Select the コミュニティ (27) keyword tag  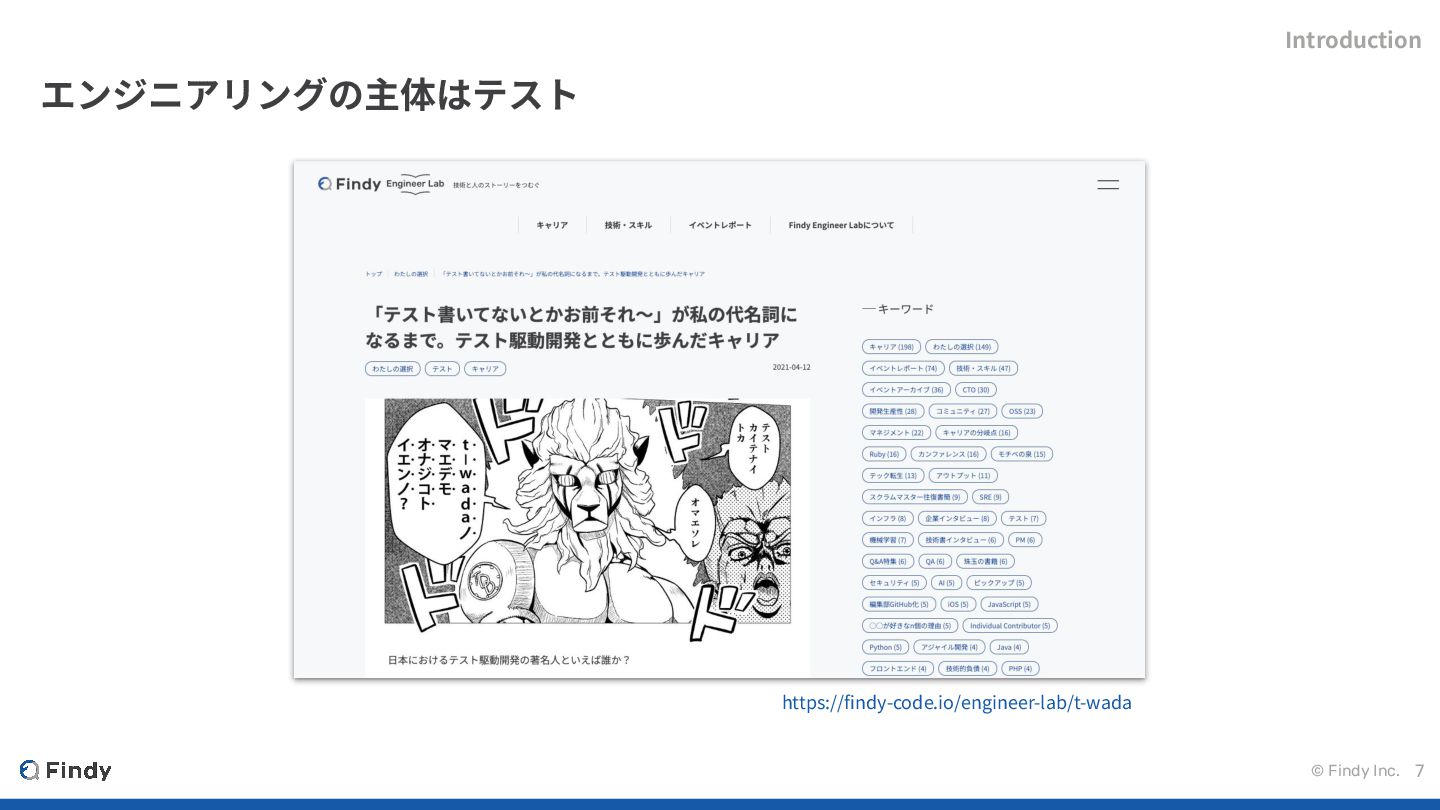(962, 411)
